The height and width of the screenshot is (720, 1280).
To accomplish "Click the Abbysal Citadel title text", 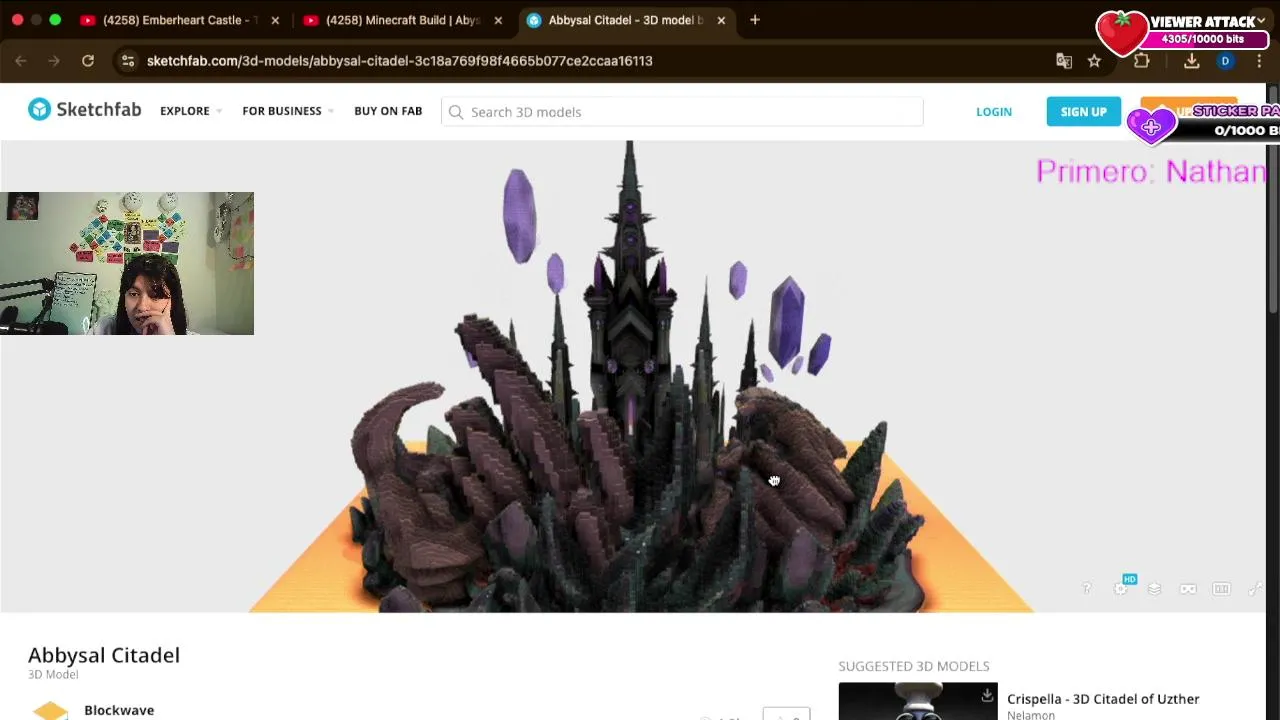I will [104, 655].
